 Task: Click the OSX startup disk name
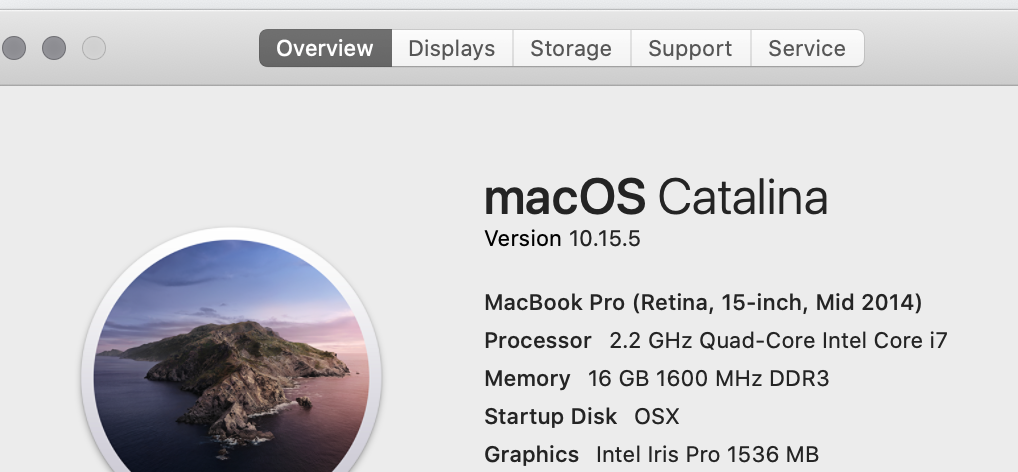[x=656, y=416]
